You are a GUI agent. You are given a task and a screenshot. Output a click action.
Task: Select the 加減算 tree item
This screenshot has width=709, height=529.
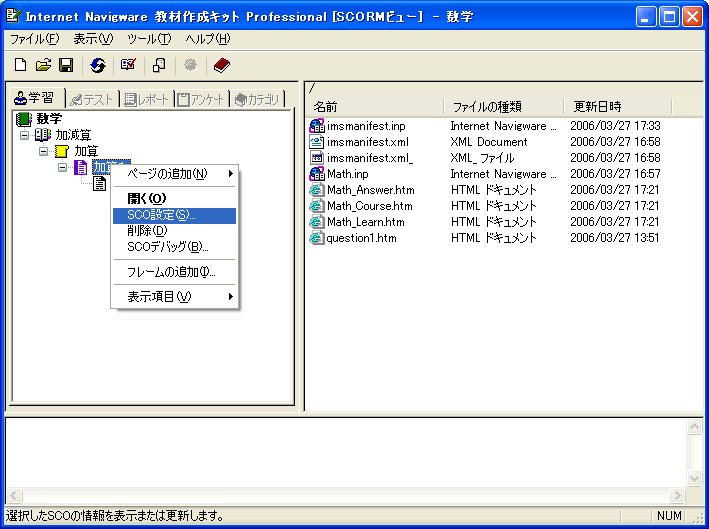pyautogui.click(x=73, y=135)
